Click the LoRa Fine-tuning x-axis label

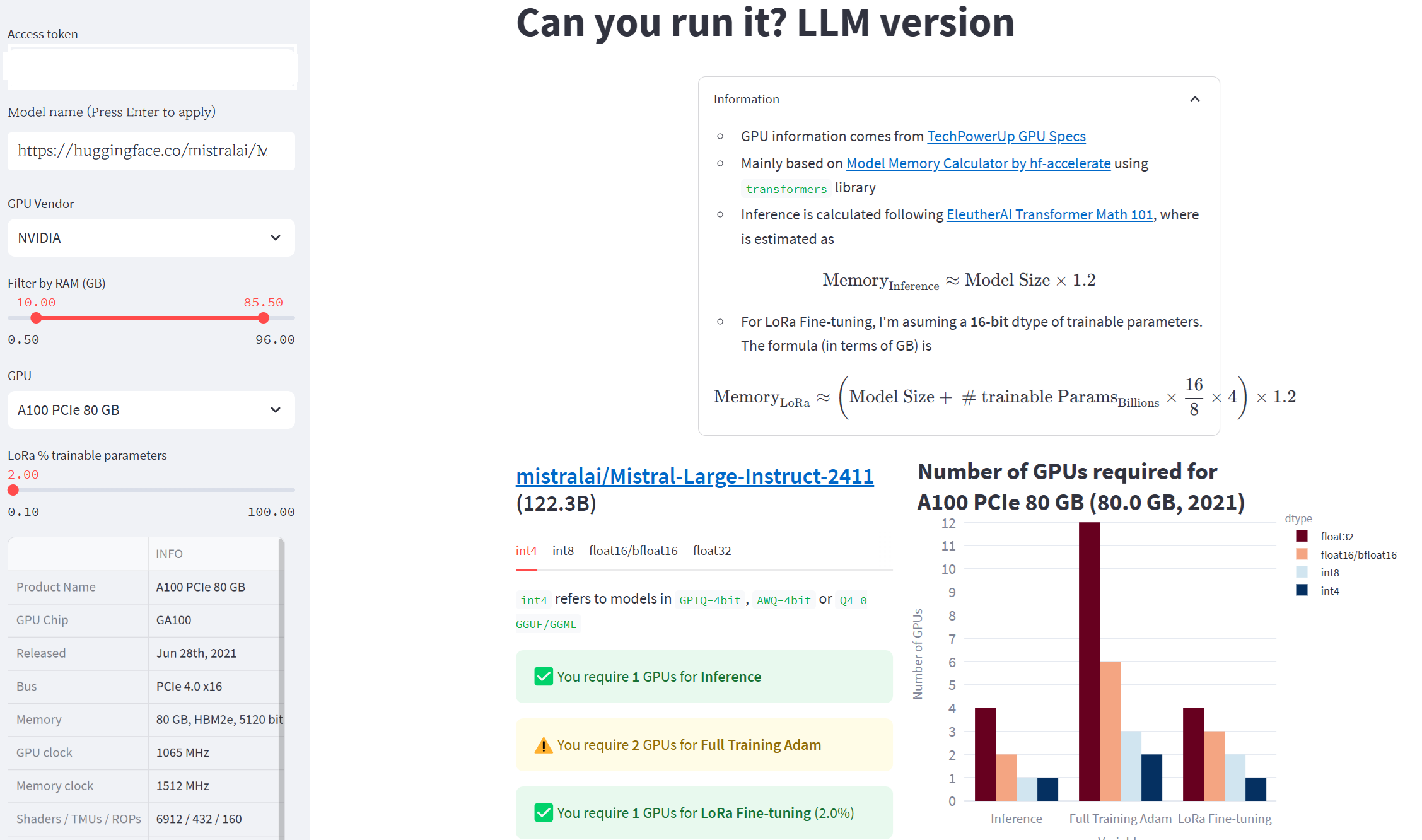pos(1224,819)
